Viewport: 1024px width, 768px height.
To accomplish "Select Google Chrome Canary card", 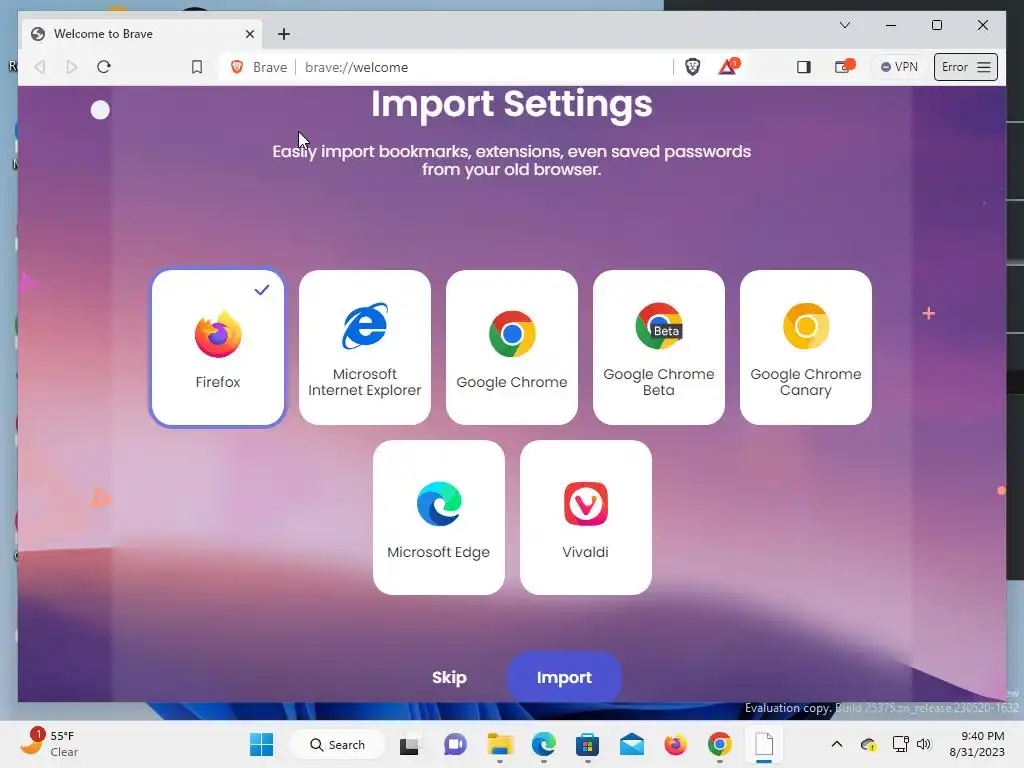I will coord(805,347).
